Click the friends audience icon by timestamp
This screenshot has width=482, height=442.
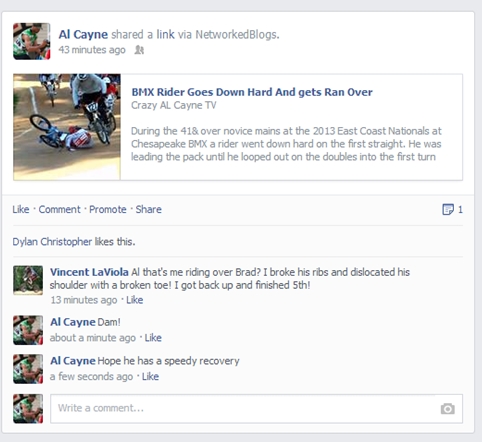[x=139, y=50]
